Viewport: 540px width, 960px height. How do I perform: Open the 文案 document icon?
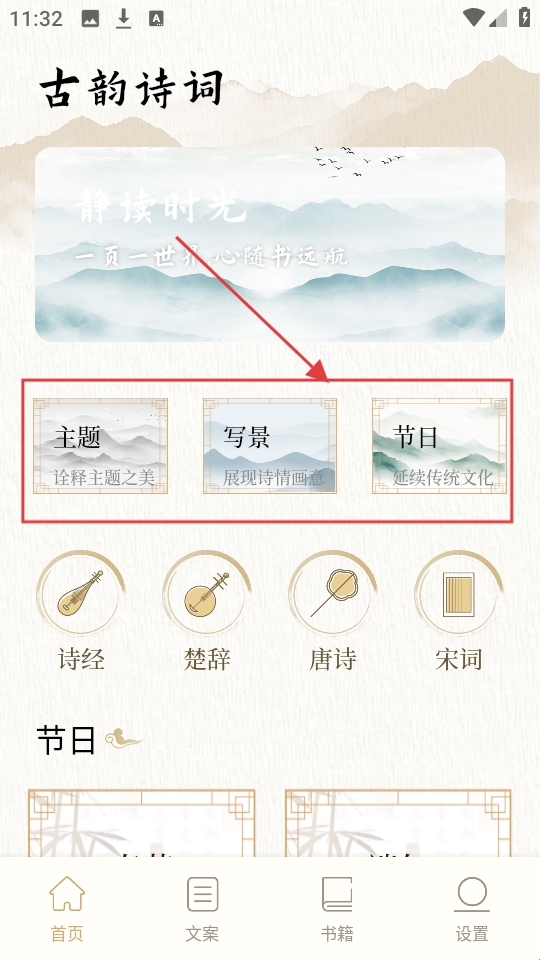[x=202, y=894]
